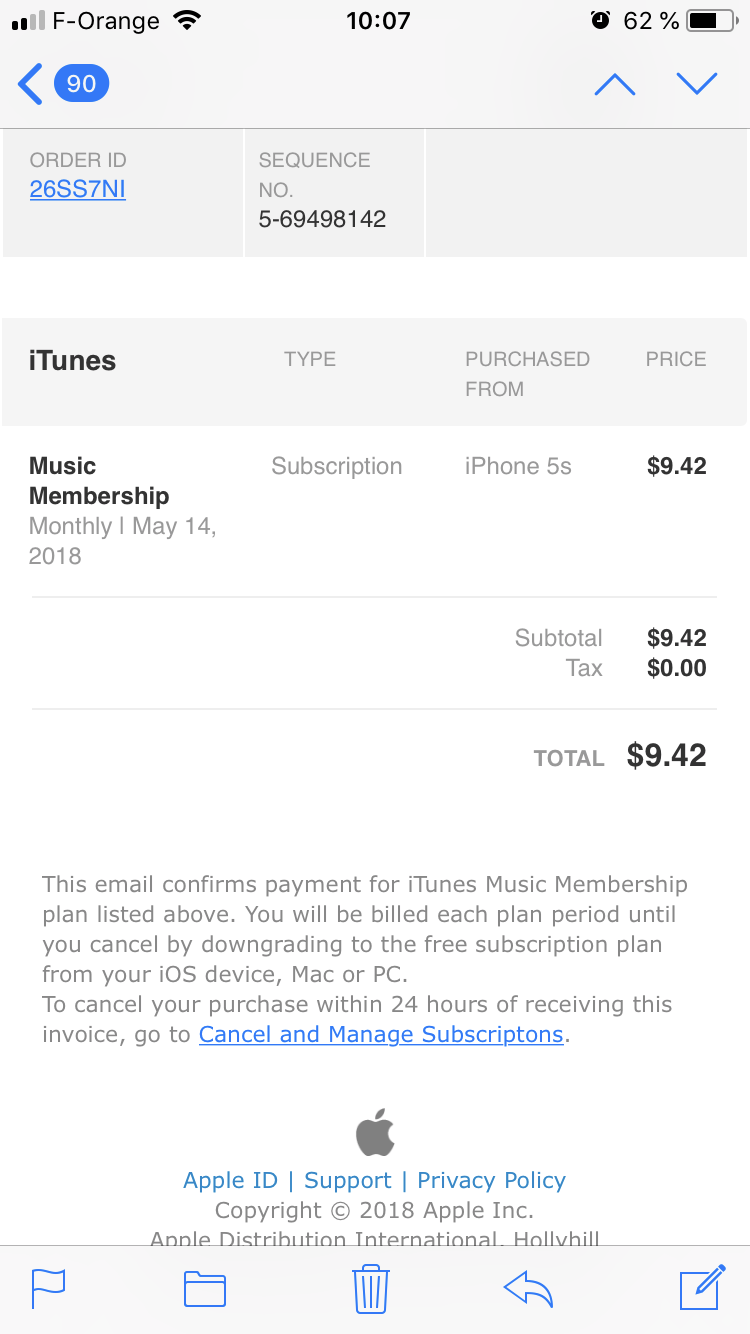Open previous message with up arrow
This screenshot has width=750, height=1334.
tap(614, 85)
